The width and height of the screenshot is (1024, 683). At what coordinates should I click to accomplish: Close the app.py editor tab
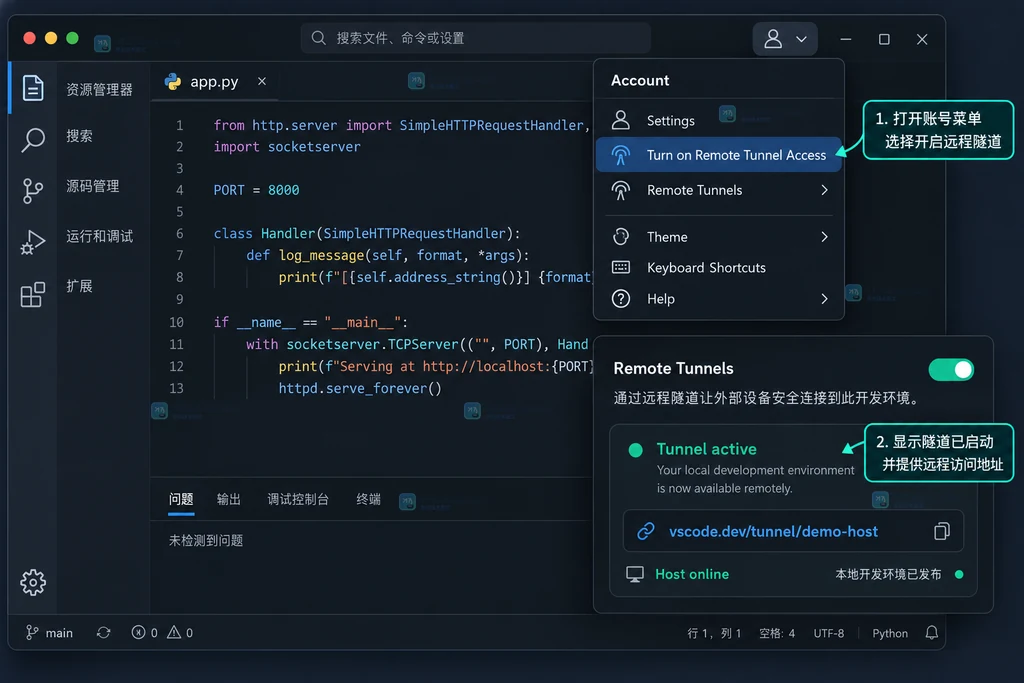click(262, 81)
